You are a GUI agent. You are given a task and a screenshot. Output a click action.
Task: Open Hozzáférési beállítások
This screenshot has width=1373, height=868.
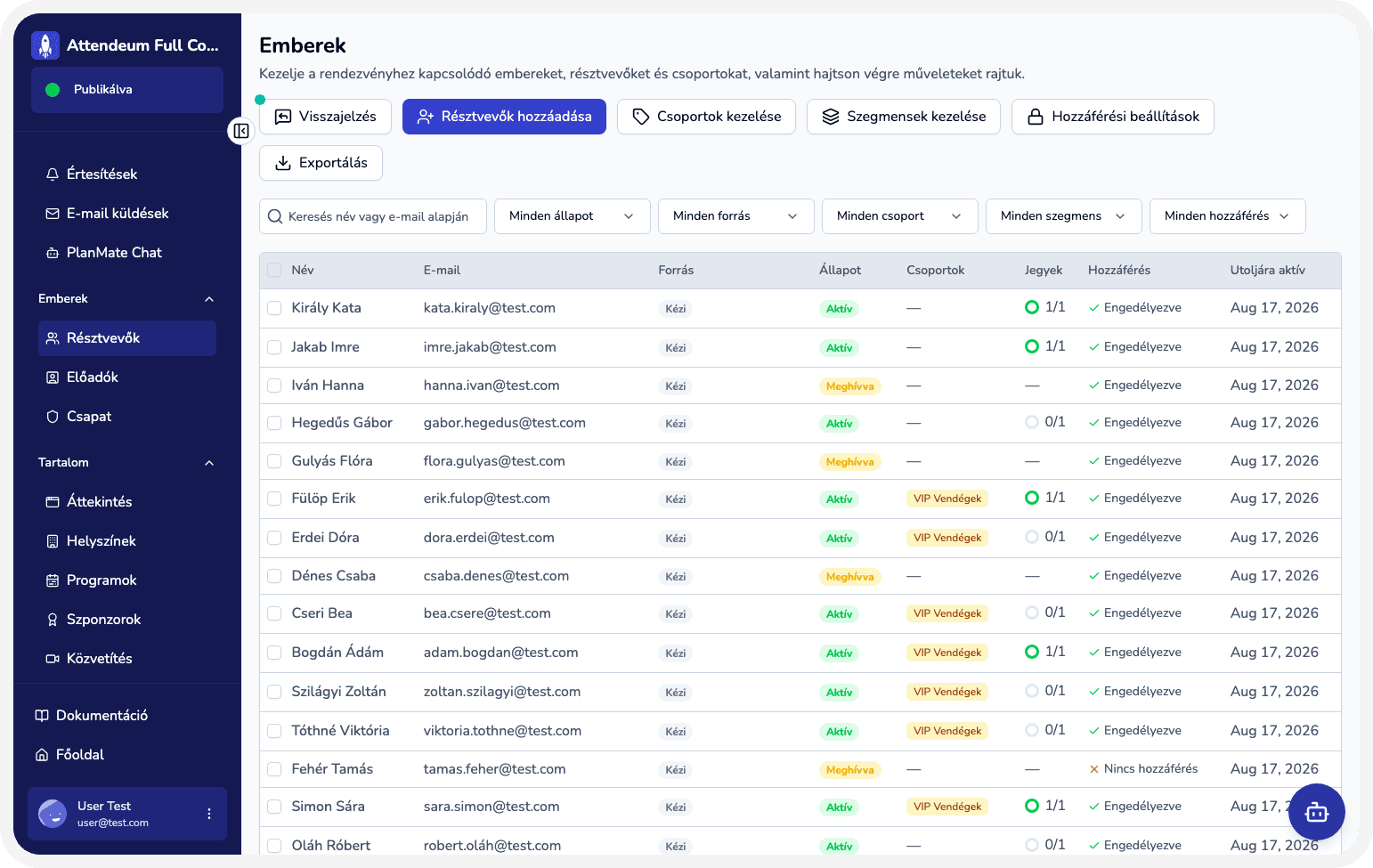click(1113, 117)
